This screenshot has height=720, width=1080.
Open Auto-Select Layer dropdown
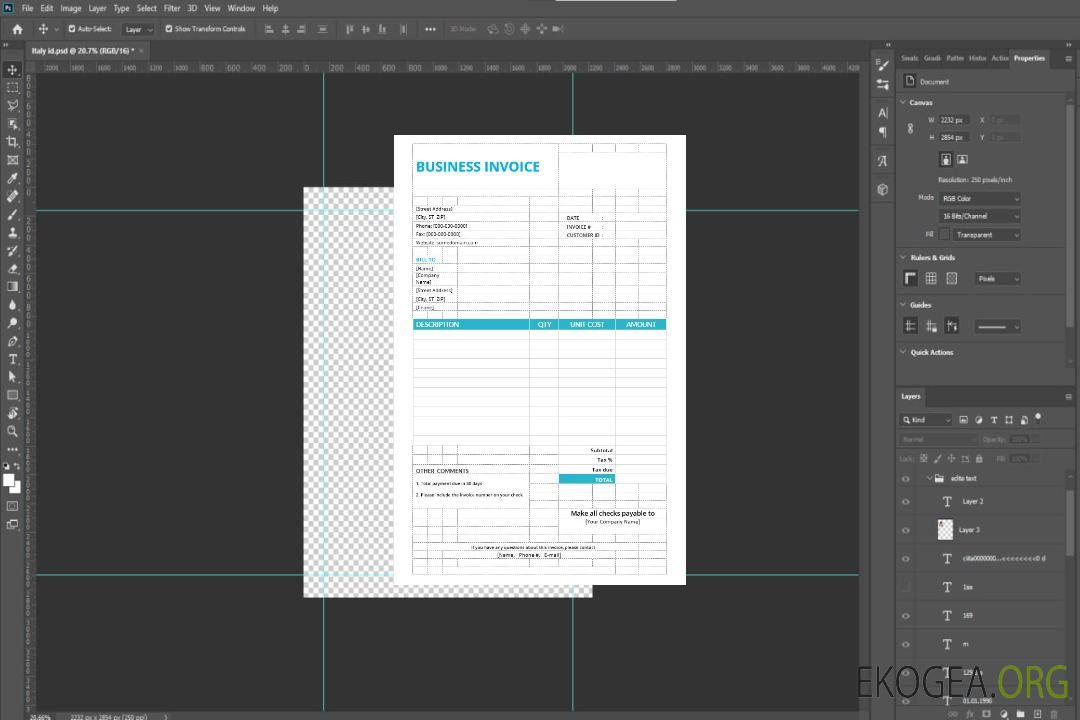pos(138,29)
